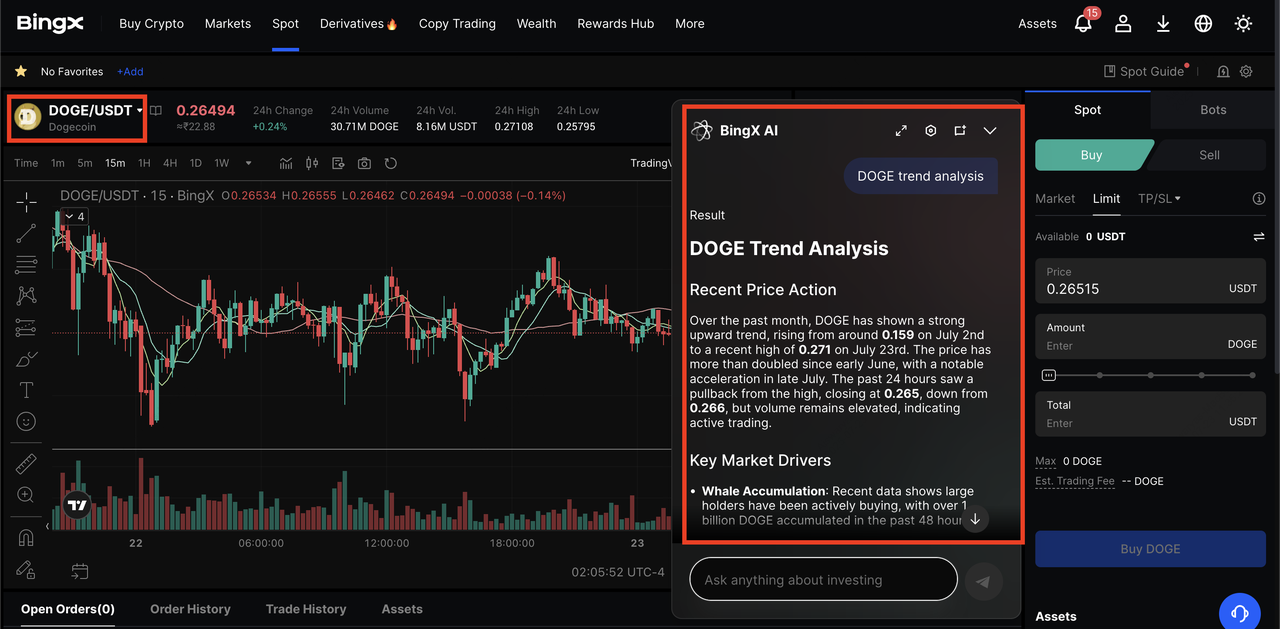The height and width of the screenshot is (629, 1280).
Task: Click the download app icon
Action: (x=1163, y=23)
